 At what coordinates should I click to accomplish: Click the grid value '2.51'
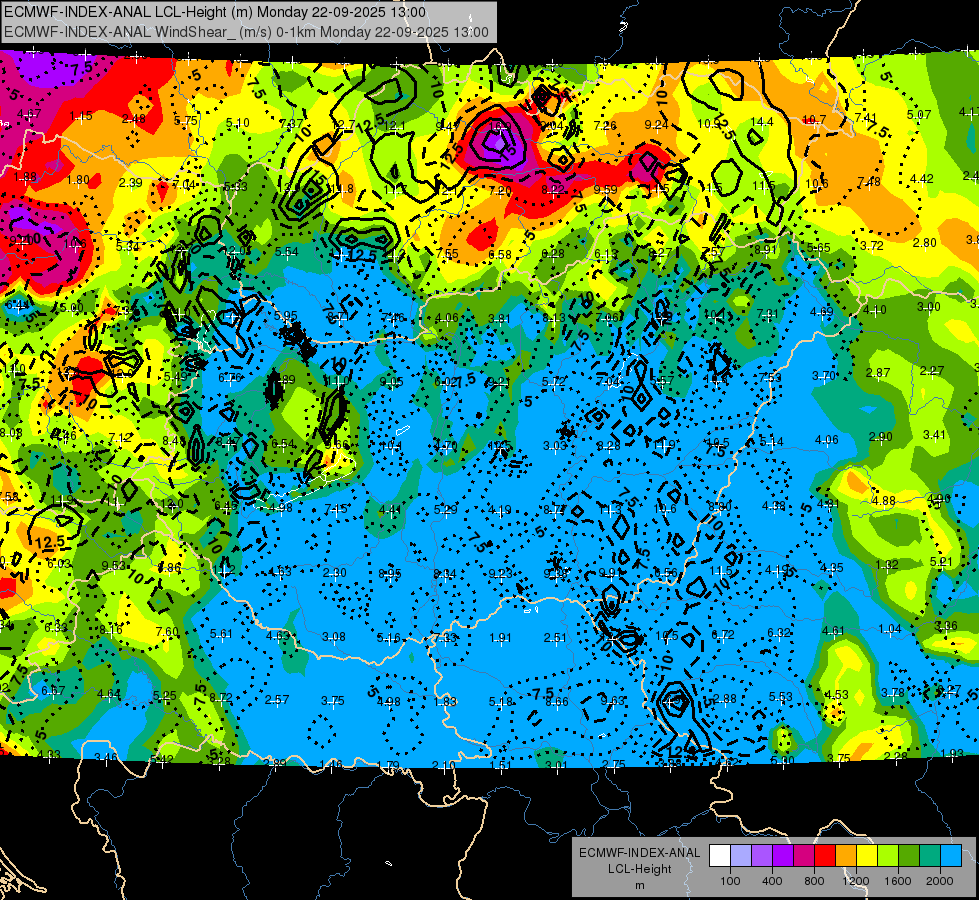pos(555,638)
